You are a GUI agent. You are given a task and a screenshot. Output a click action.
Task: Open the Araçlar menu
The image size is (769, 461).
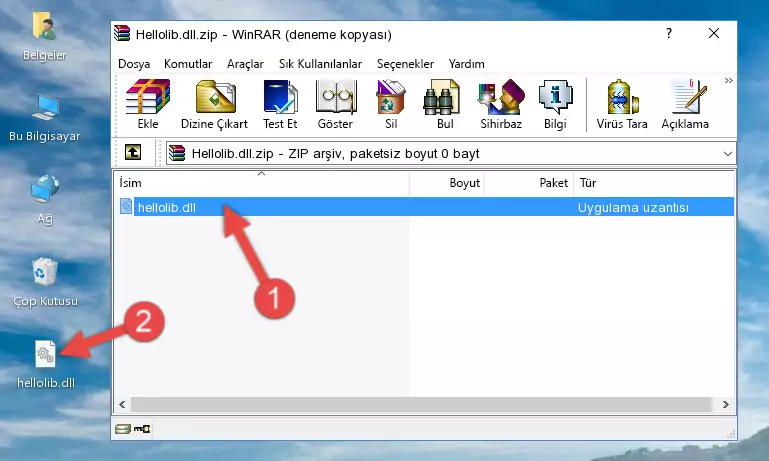(x=245, y=64)
